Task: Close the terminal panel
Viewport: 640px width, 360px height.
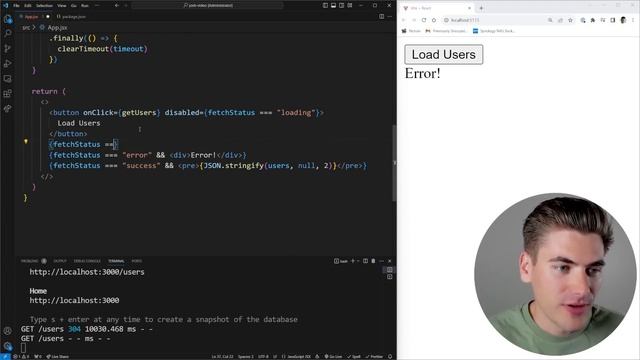Action: point(390,261)
